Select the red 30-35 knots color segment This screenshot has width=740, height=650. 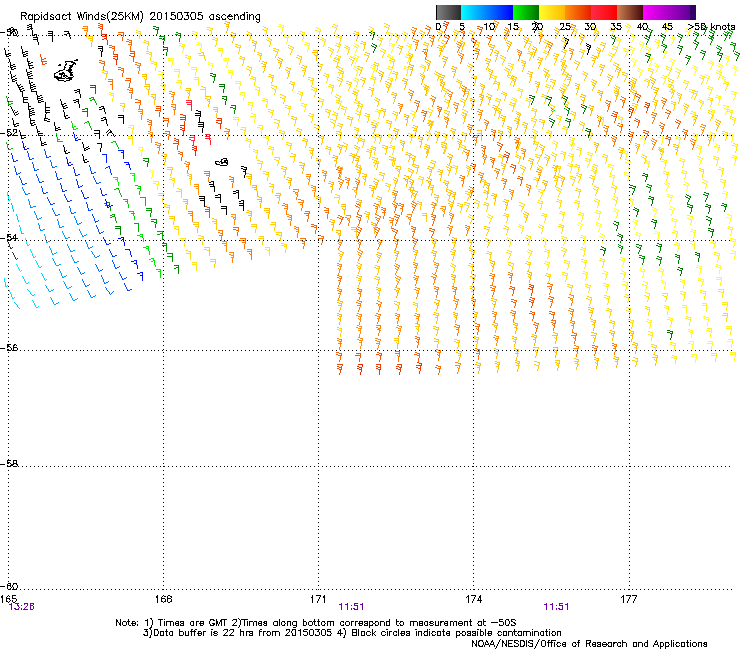click(x=604, y=12)
